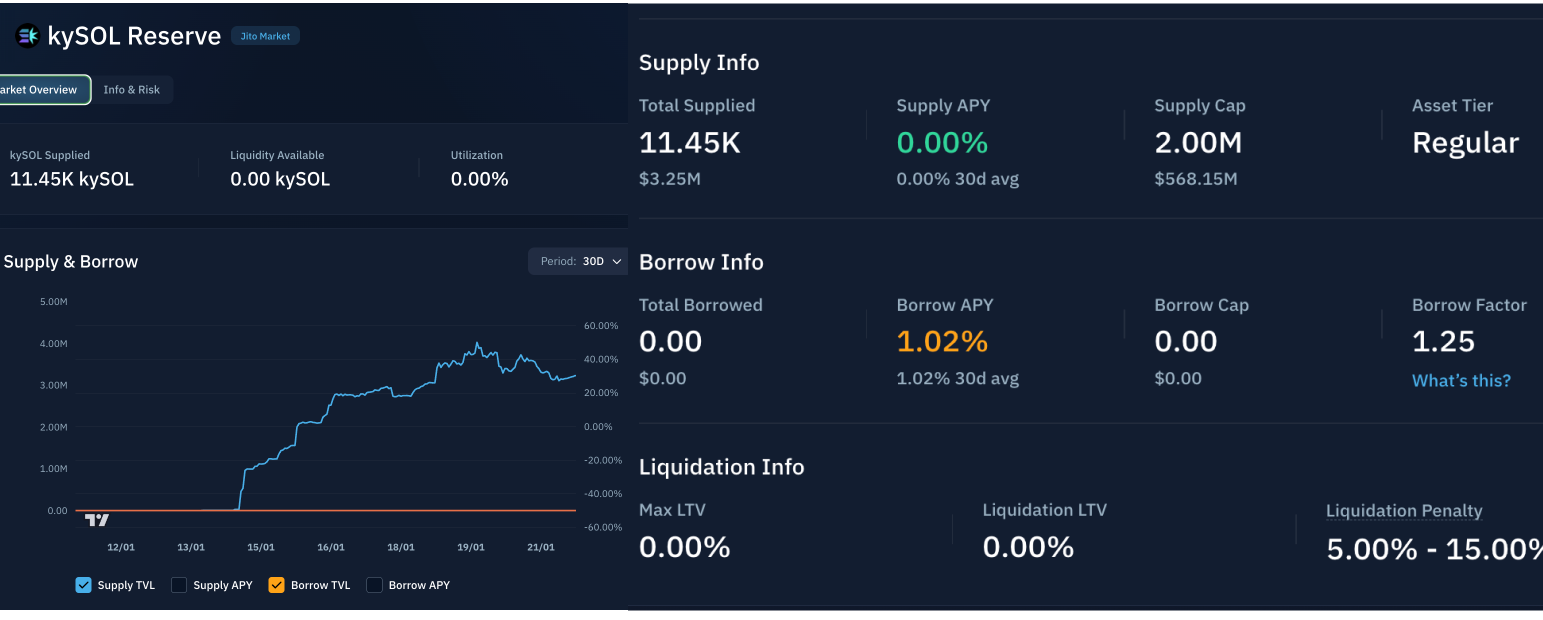Click the "1.02% 30d avg" text
This screenshot has width=1543, height=620.
[958, 378]
